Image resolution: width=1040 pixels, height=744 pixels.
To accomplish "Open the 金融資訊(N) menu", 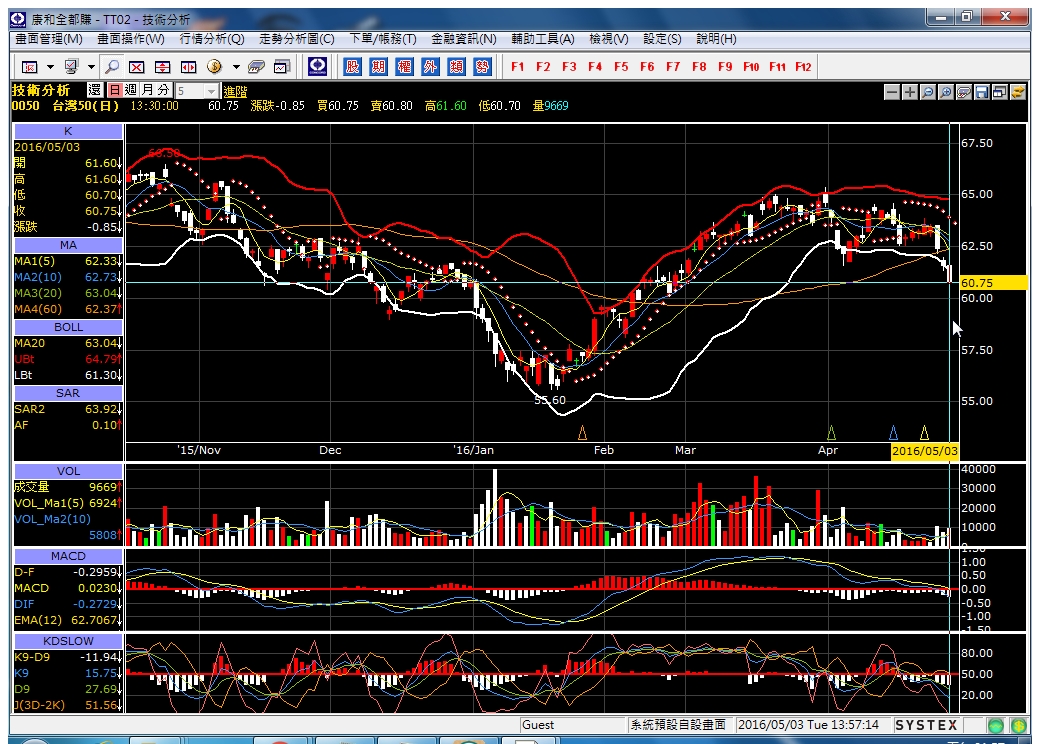I will coord(464,39).
